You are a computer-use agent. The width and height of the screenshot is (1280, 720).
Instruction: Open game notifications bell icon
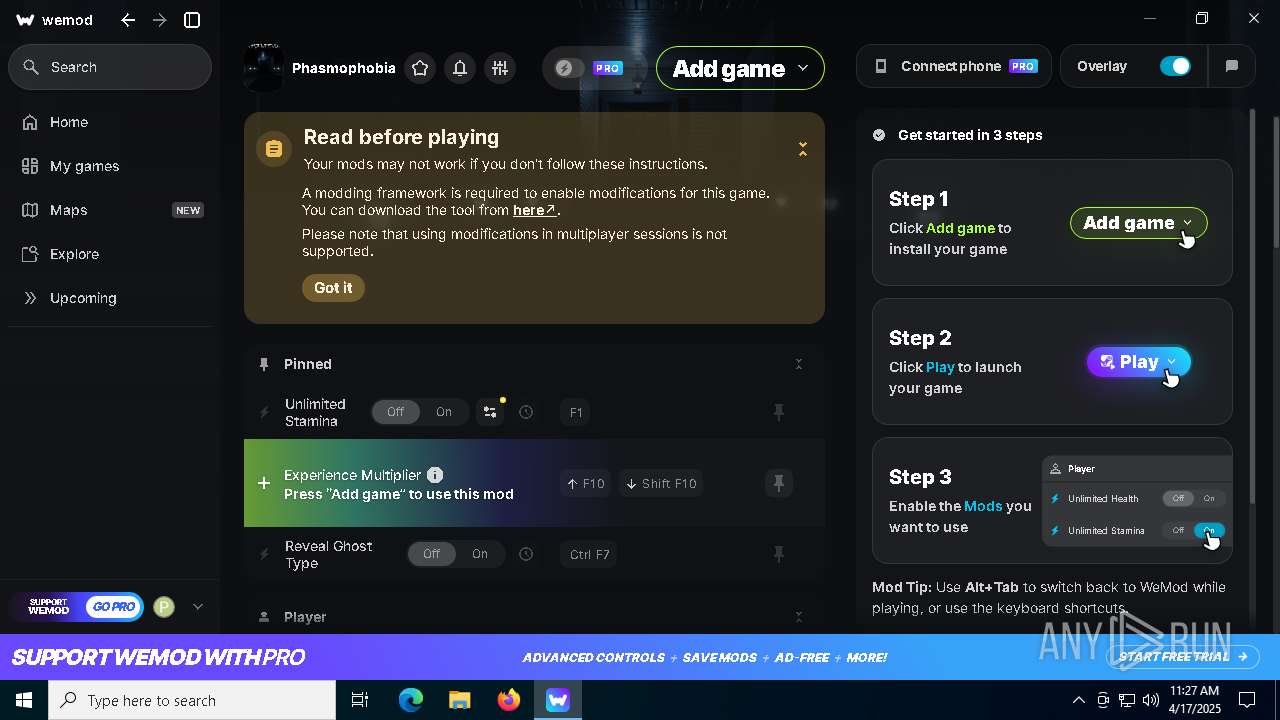point(460,68)
